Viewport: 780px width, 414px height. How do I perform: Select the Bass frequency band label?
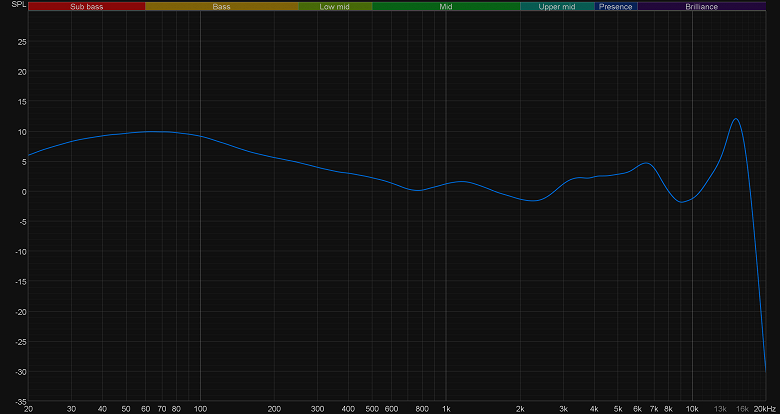(x=221, y=7)
